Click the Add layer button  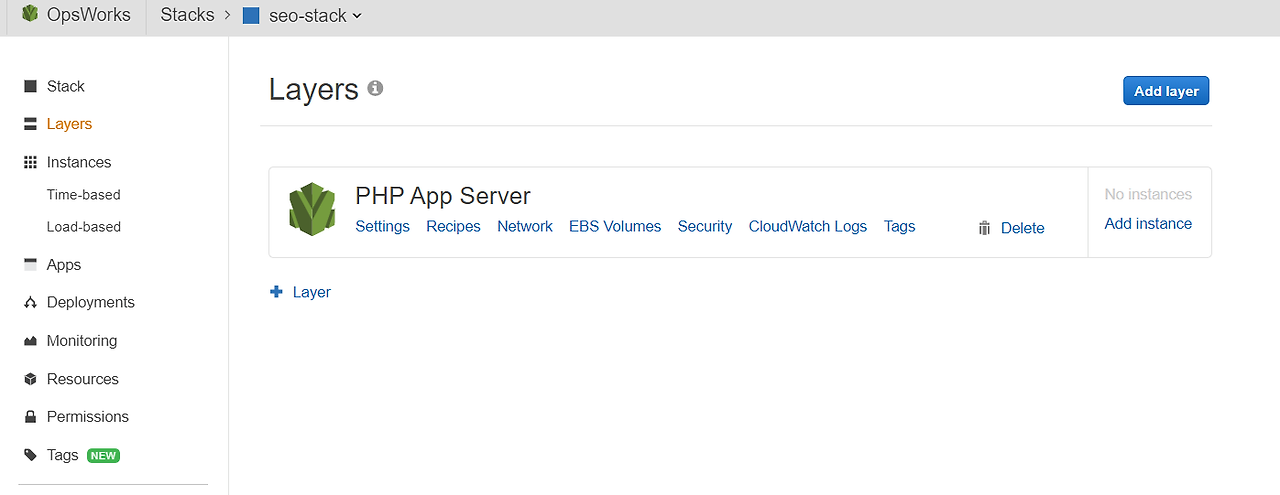[x=1166, y=90]
